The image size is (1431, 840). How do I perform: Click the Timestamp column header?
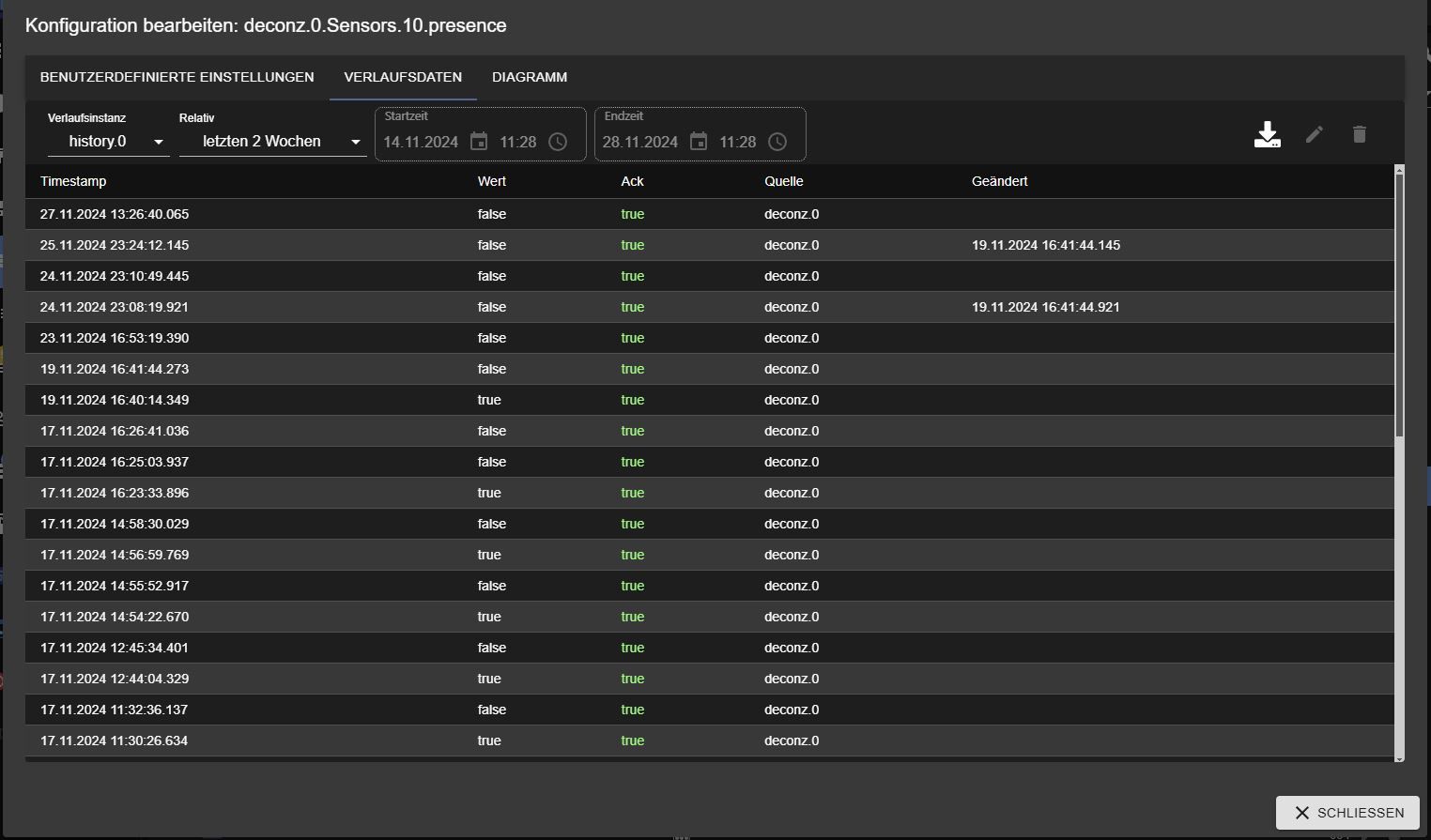point(73,181)
